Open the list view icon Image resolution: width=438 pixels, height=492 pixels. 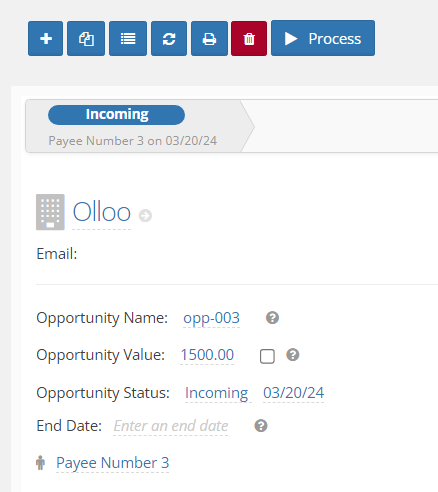[x=128, y=38]
